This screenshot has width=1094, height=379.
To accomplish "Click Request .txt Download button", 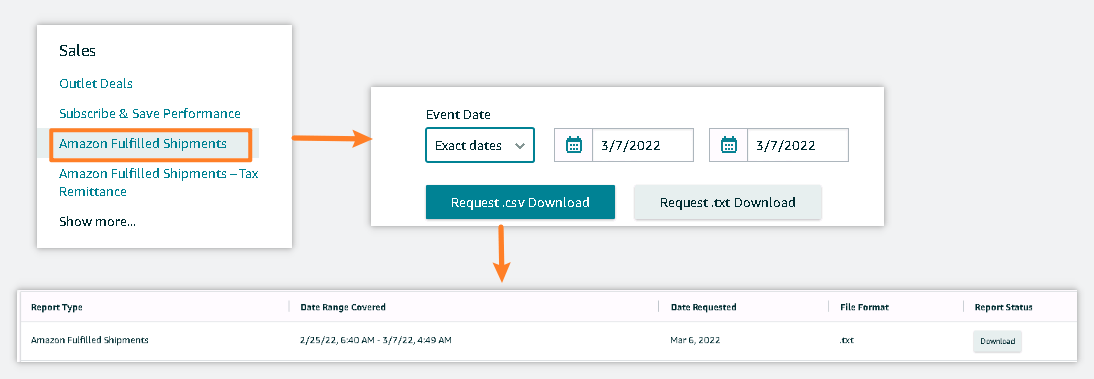I will 728,202.
